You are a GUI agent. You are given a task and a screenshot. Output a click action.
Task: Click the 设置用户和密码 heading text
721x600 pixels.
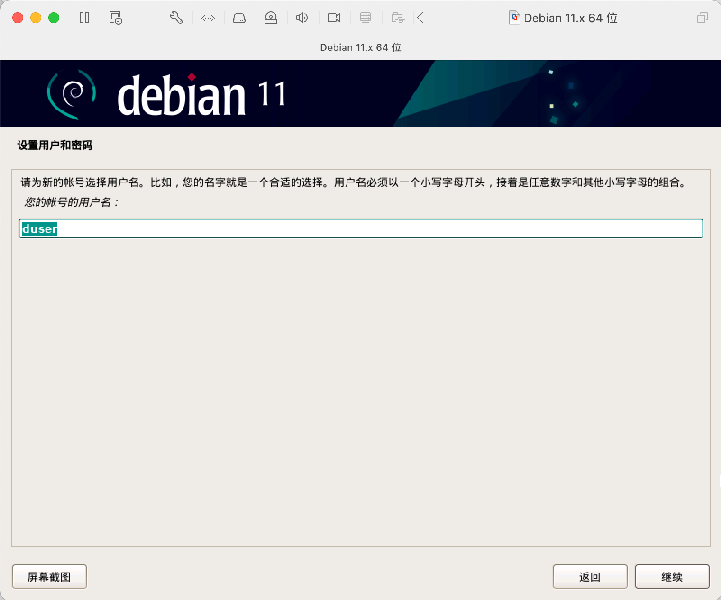(55, 145)
